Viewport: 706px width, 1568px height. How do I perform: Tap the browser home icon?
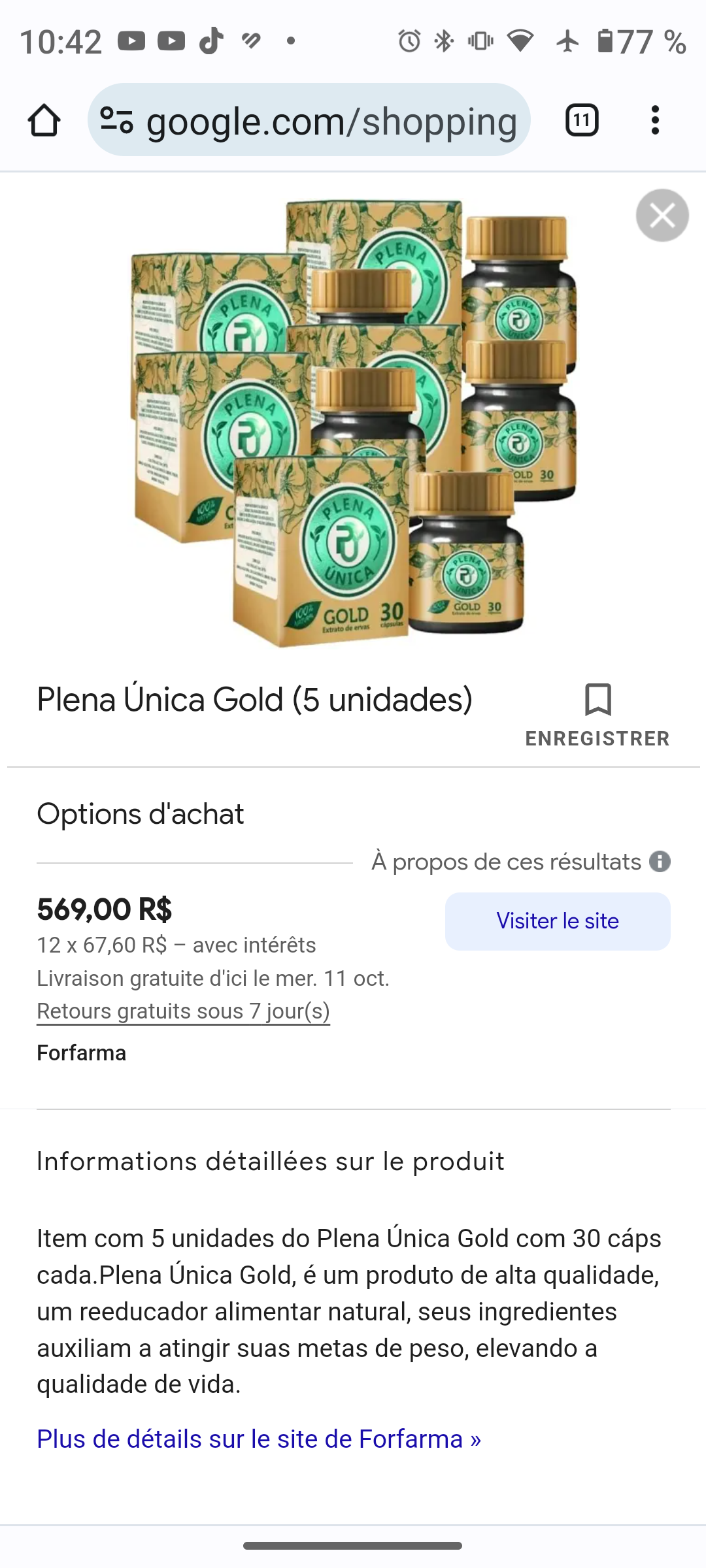(44, 121)
